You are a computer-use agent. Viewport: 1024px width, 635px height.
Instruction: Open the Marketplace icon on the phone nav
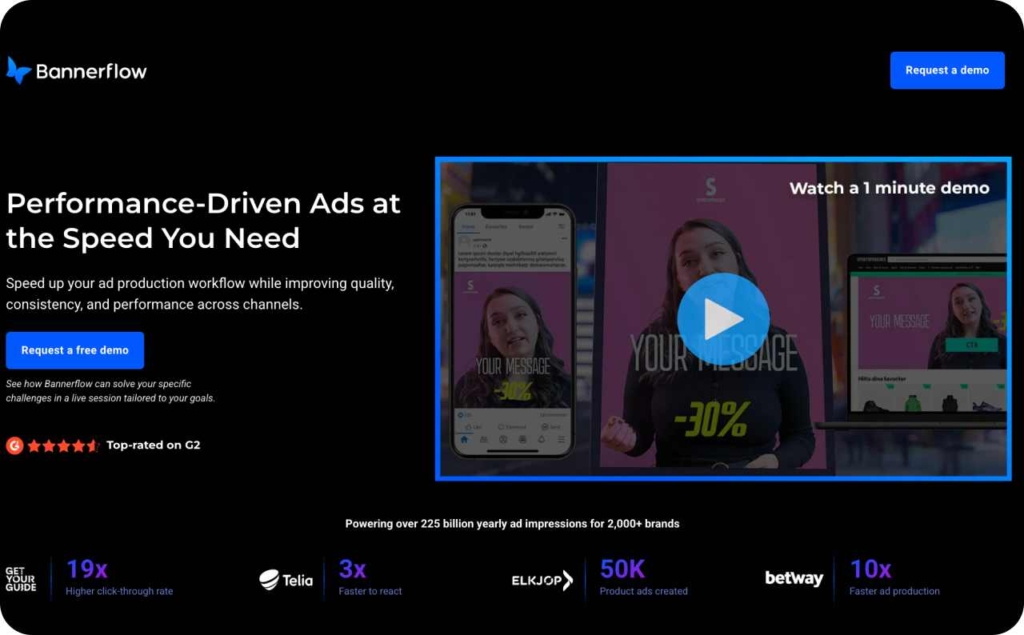pyautogui.click(x=522, y=439)
